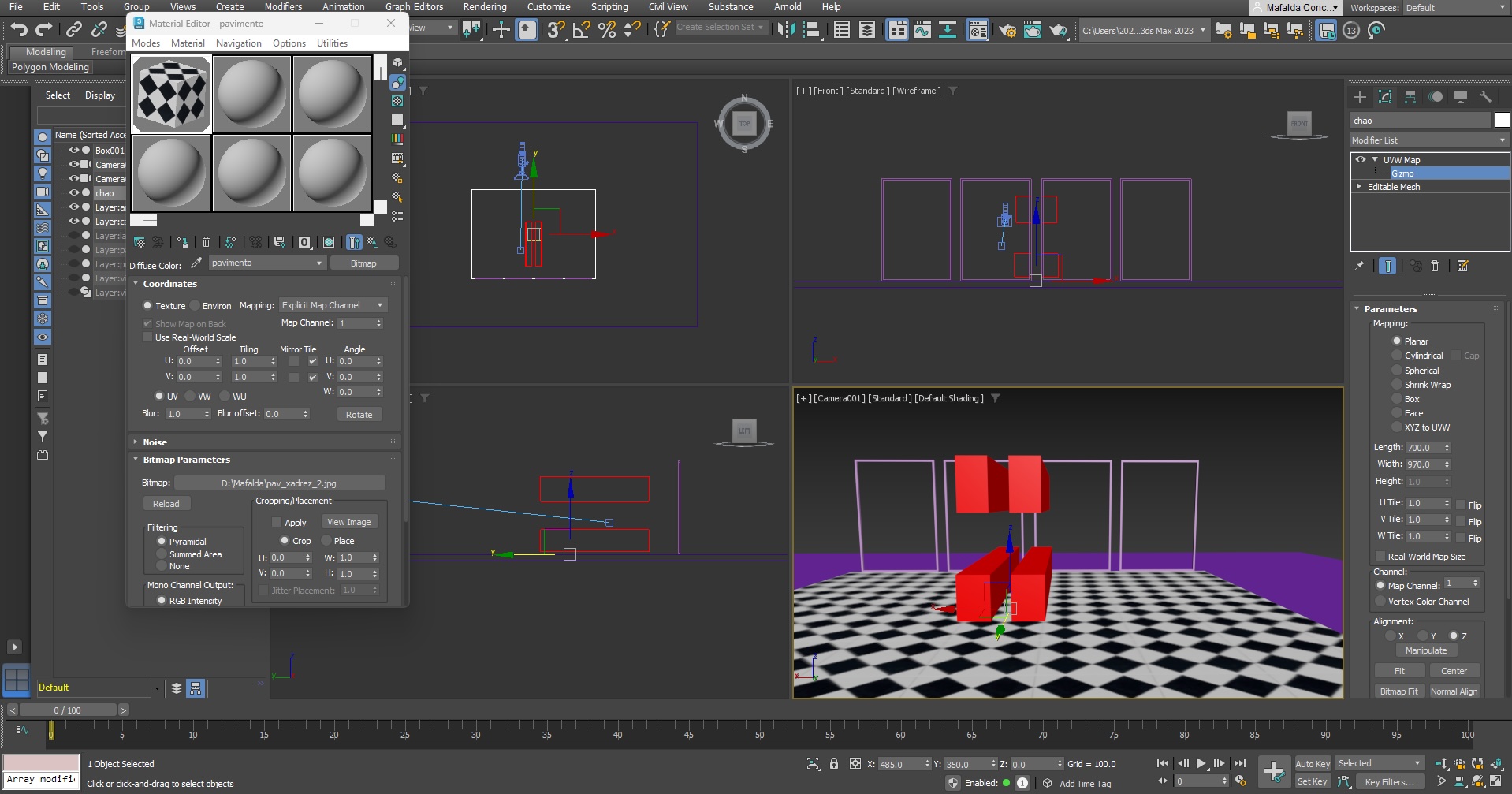Open the Rendering menu
The image size is (1512, 794).
484,7
